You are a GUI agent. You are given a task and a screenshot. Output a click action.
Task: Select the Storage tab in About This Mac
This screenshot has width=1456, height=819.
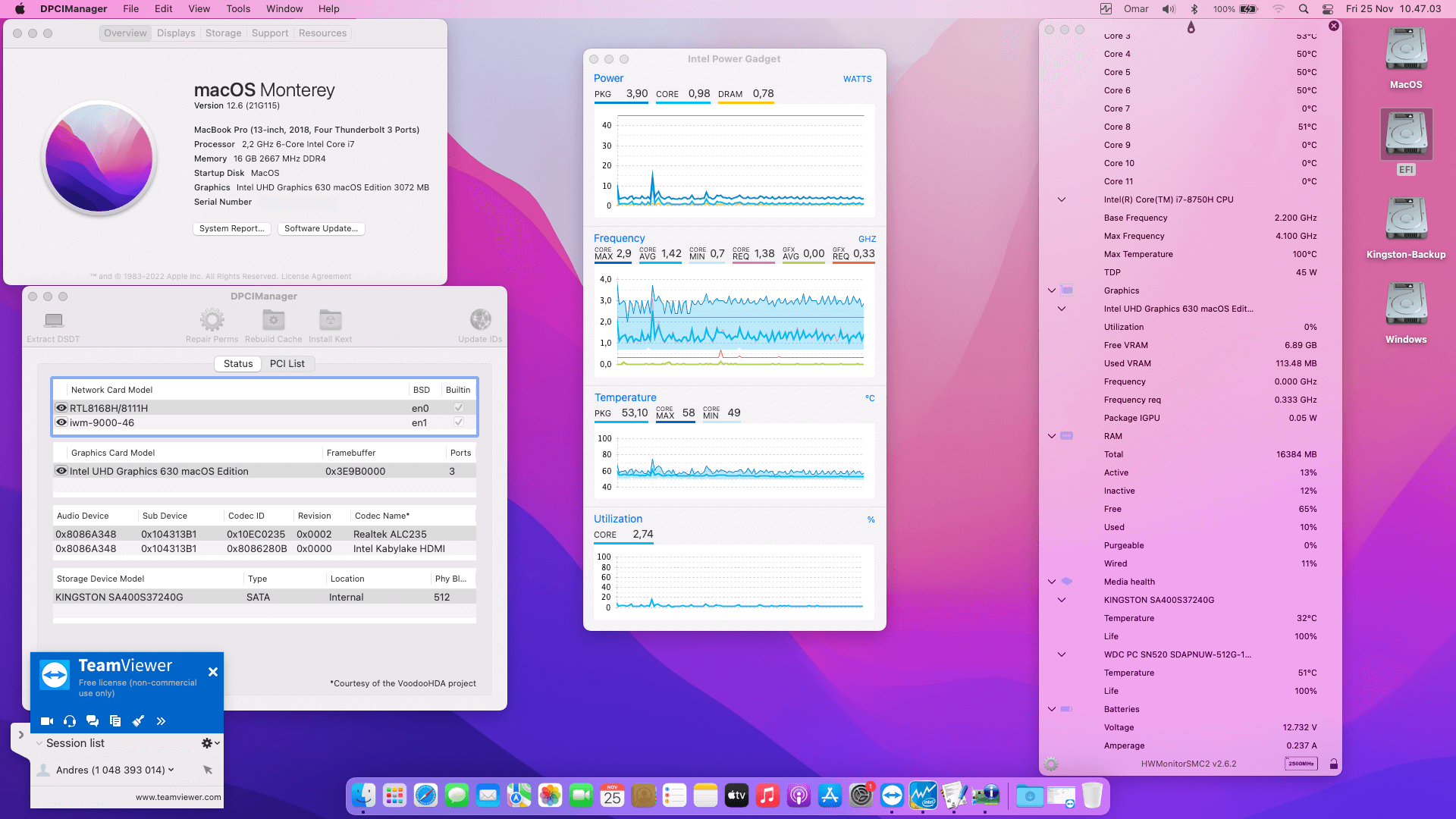223,33
